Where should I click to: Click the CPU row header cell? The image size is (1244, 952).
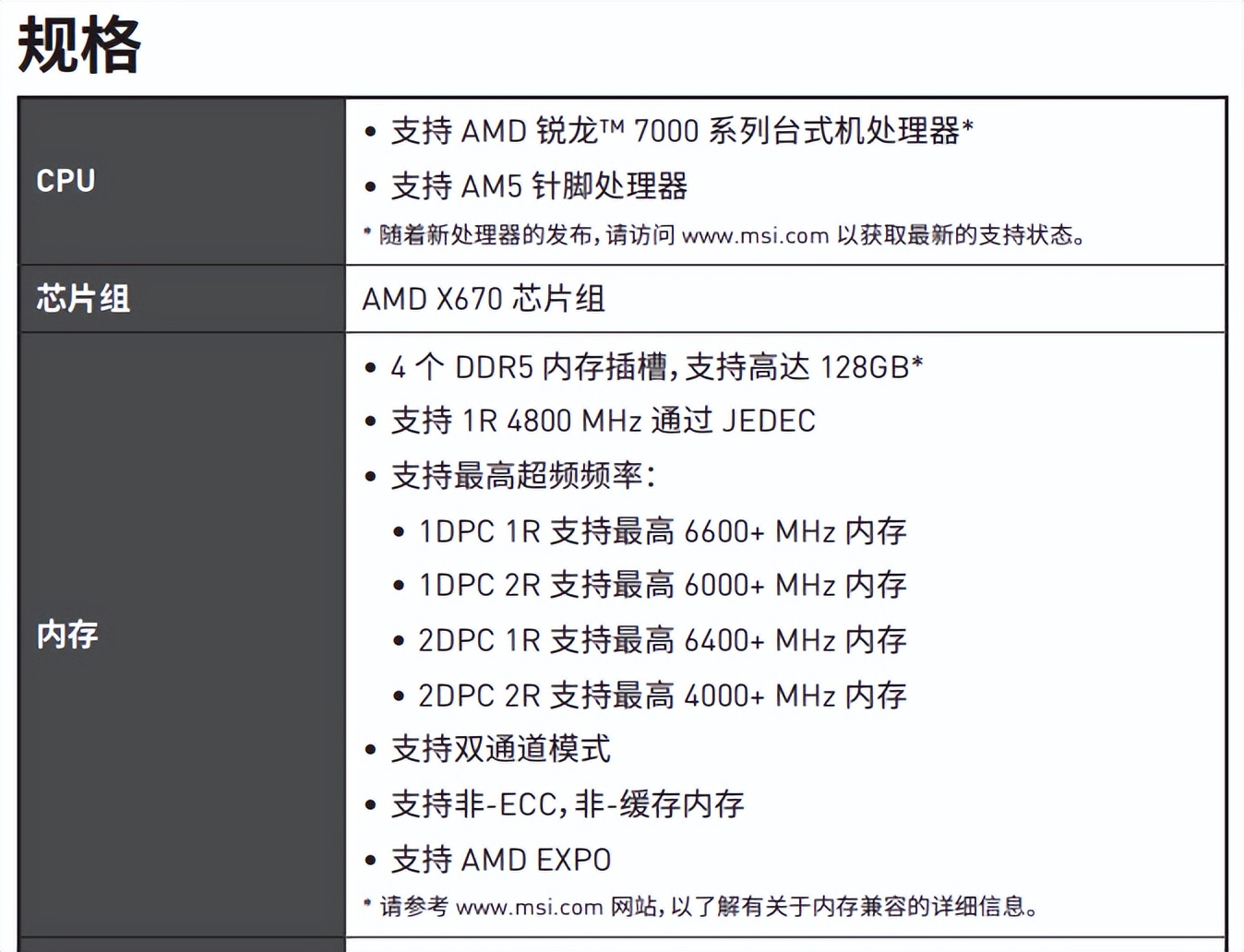(66, 181)
